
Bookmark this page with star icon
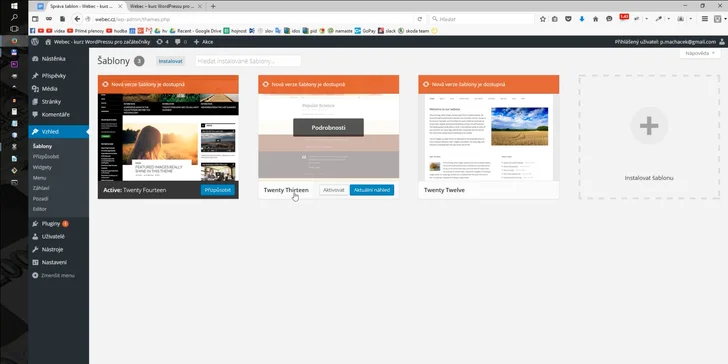543,19
